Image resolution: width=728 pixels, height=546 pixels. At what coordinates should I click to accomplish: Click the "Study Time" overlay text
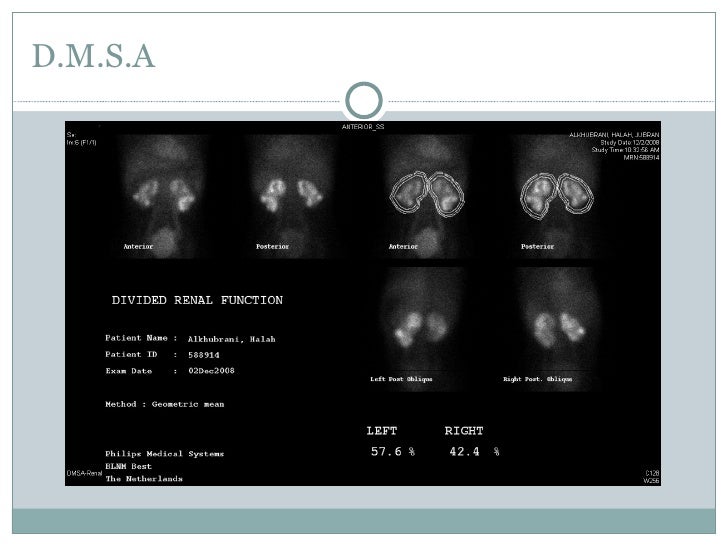pyautogui.click(x=625, y=150)
